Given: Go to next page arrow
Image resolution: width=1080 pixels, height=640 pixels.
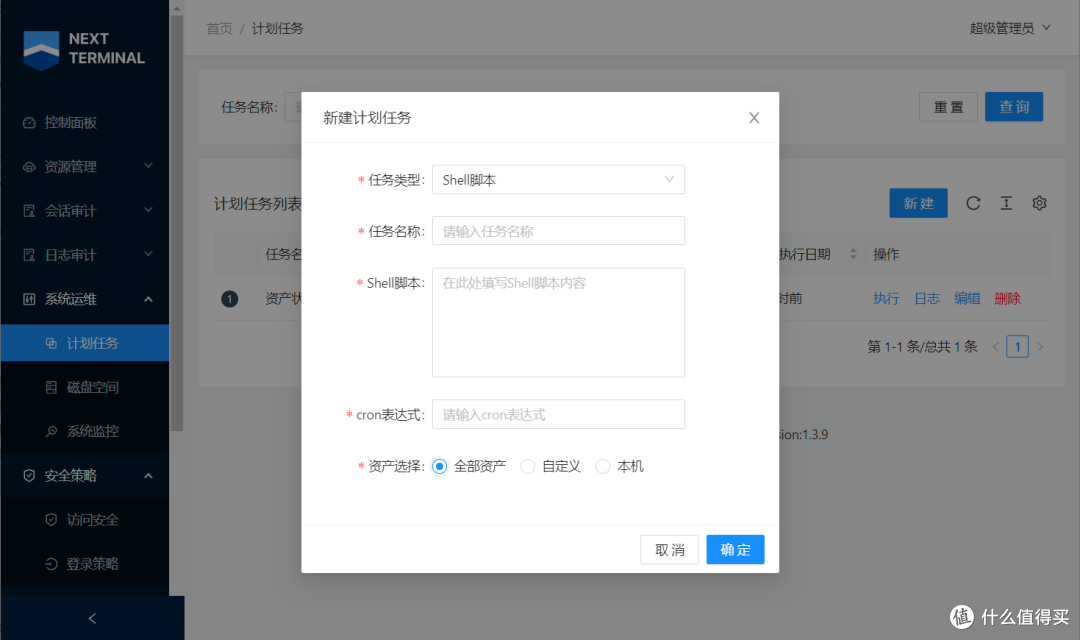Looking at the screenshot, I should (x=1040, y=347).
